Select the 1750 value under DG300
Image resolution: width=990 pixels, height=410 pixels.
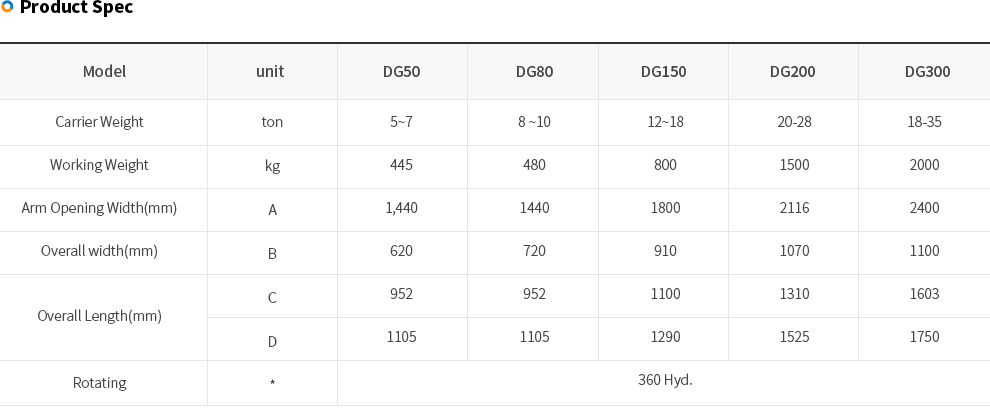924,337
